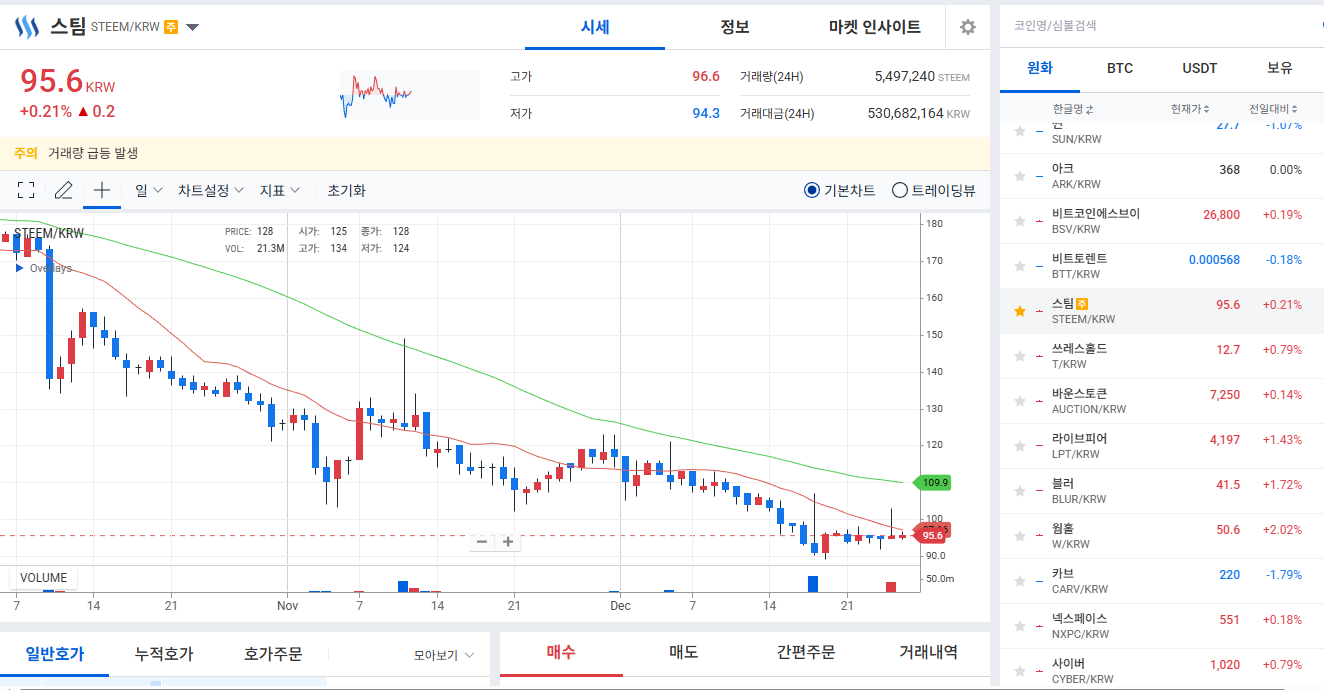Select the 원화 market tab
The image size is (1324, 690).
(x=1040, y=68)
